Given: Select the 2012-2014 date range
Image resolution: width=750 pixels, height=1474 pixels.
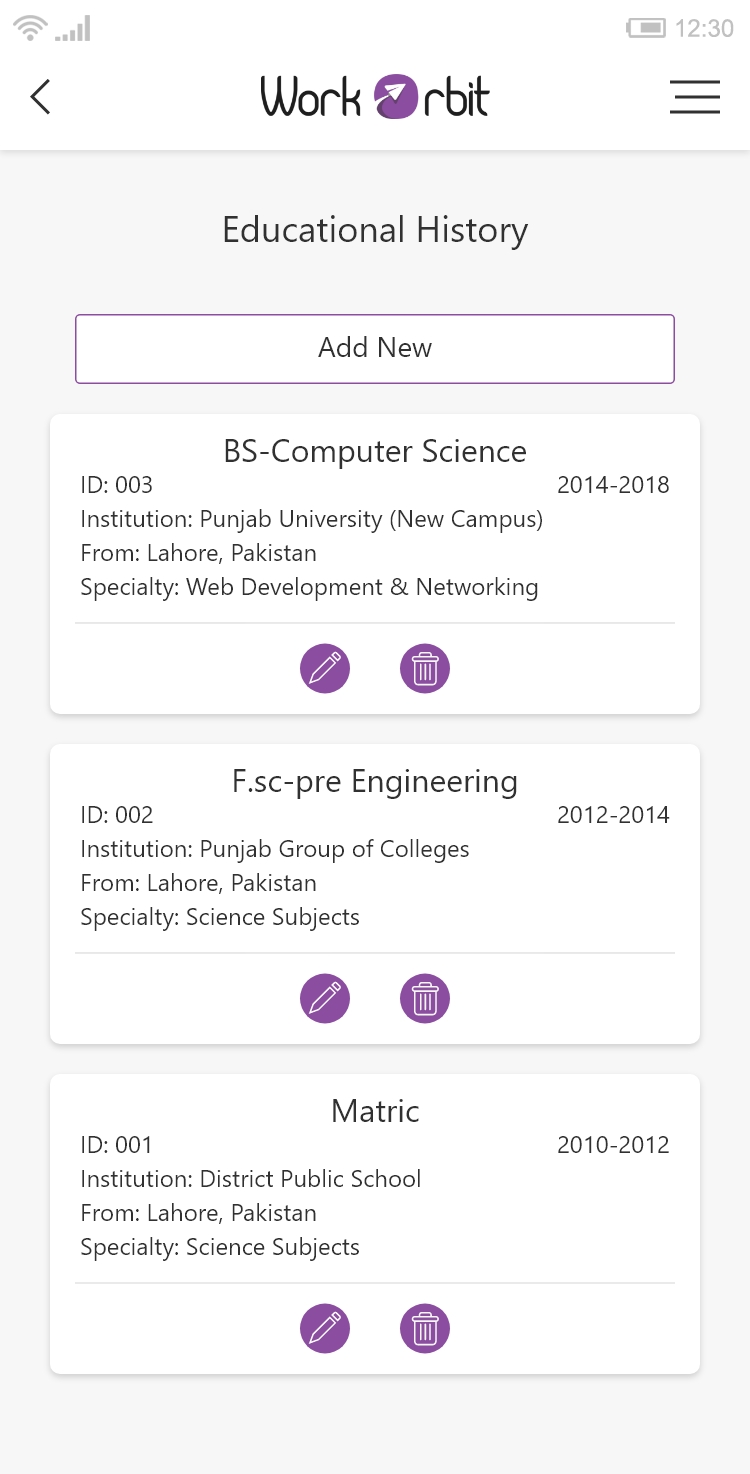Looking at the screenshot, I should click(613, 815).
